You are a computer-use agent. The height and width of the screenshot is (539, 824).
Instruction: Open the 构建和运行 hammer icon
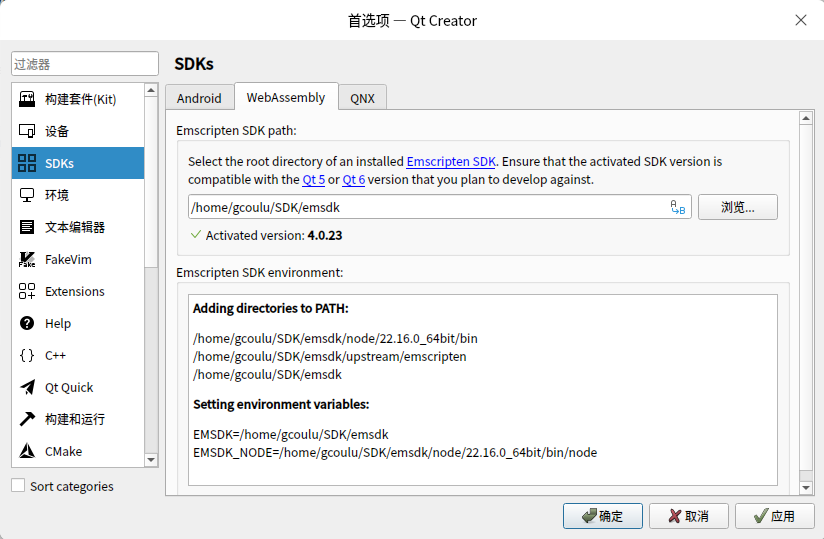click(x=27, y=419)
